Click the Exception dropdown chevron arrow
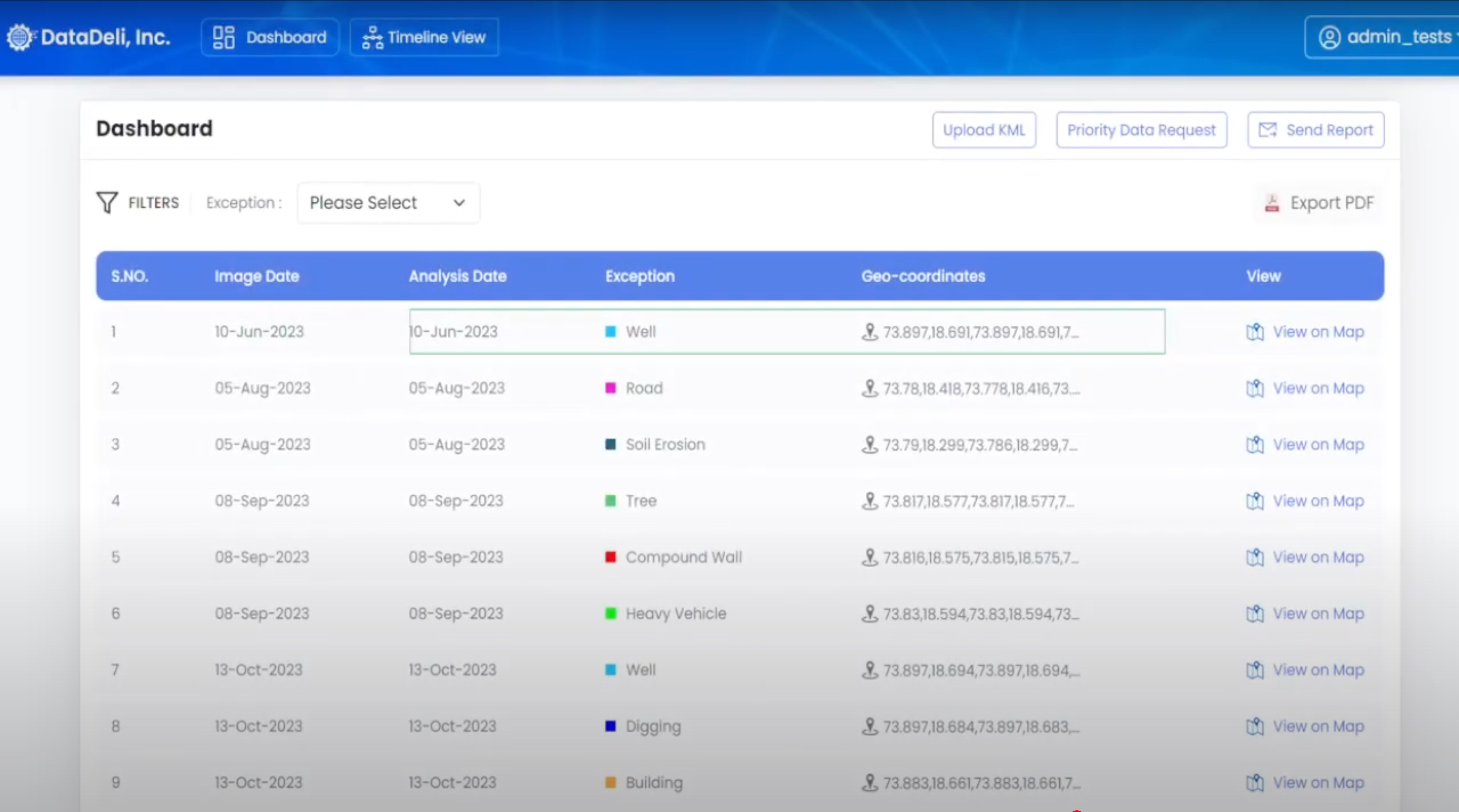The height and width of the screenshot is (812, 1459). coord(459,203)
